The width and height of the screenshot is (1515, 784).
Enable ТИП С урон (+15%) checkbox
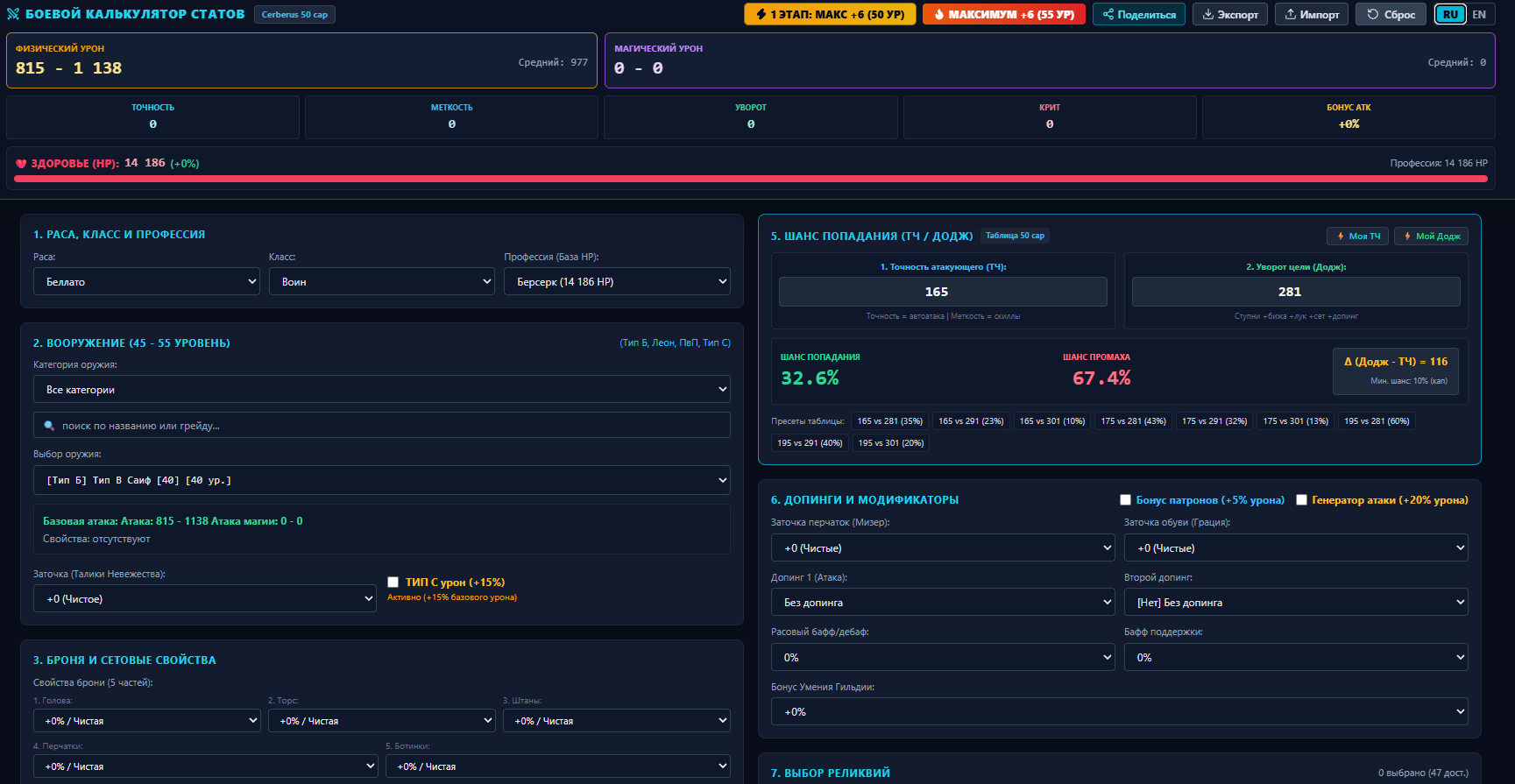pyautogui.click(x=393, y=582)
